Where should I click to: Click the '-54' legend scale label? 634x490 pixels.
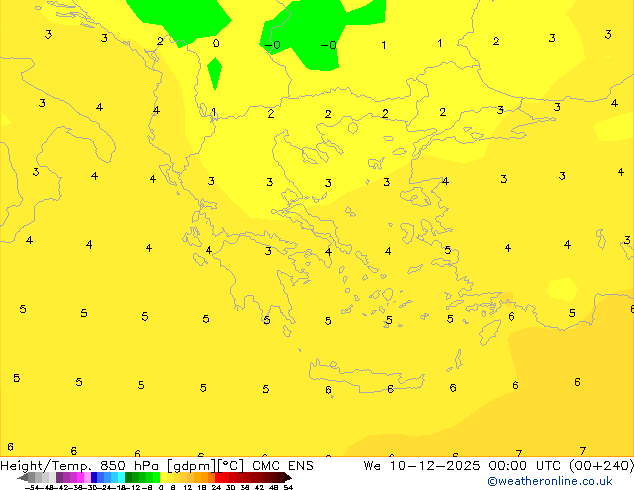click(x=32, y=487)
